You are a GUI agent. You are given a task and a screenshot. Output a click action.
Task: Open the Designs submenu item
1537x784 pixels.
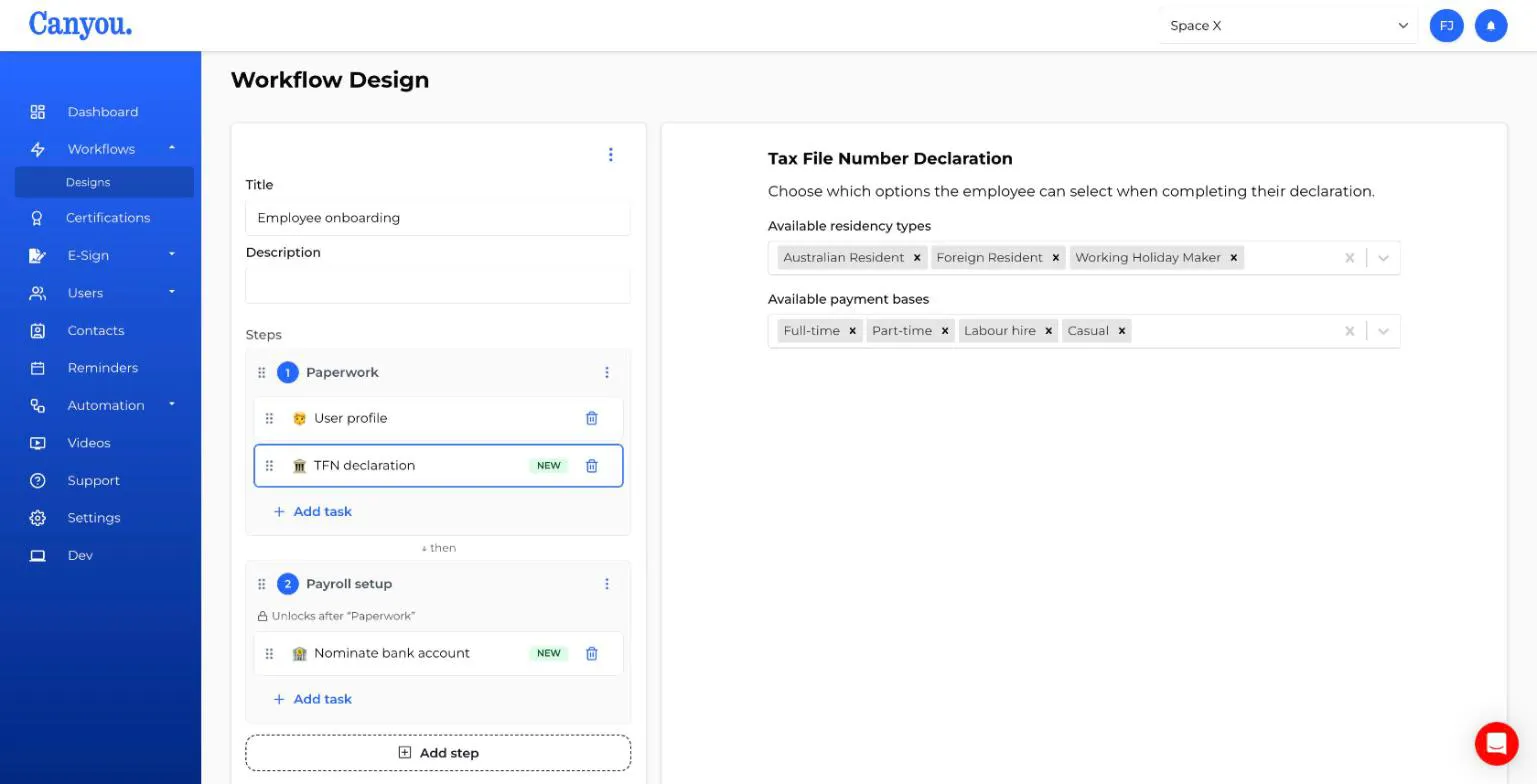pos(104,182)
